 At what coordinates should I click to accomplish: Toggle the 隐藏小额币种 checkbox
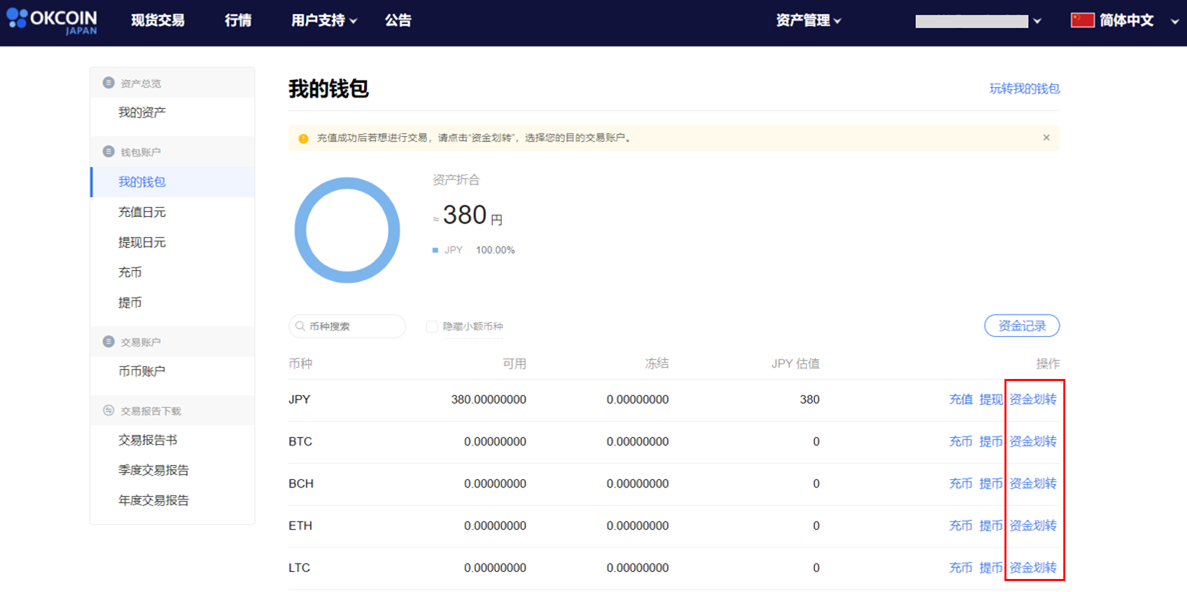click(x=432, y=326)
